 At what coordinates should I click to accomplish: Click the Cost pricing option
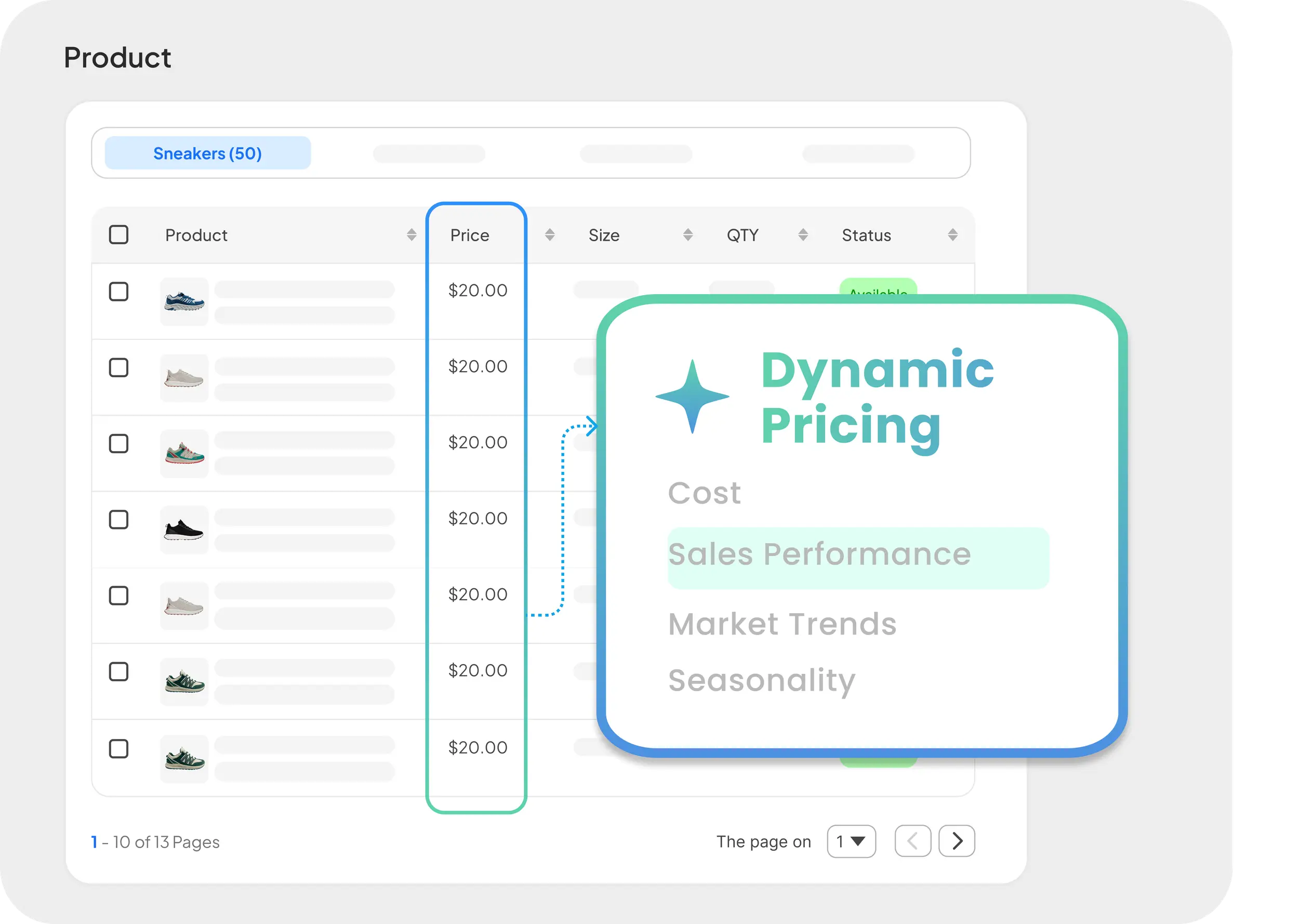704,493
